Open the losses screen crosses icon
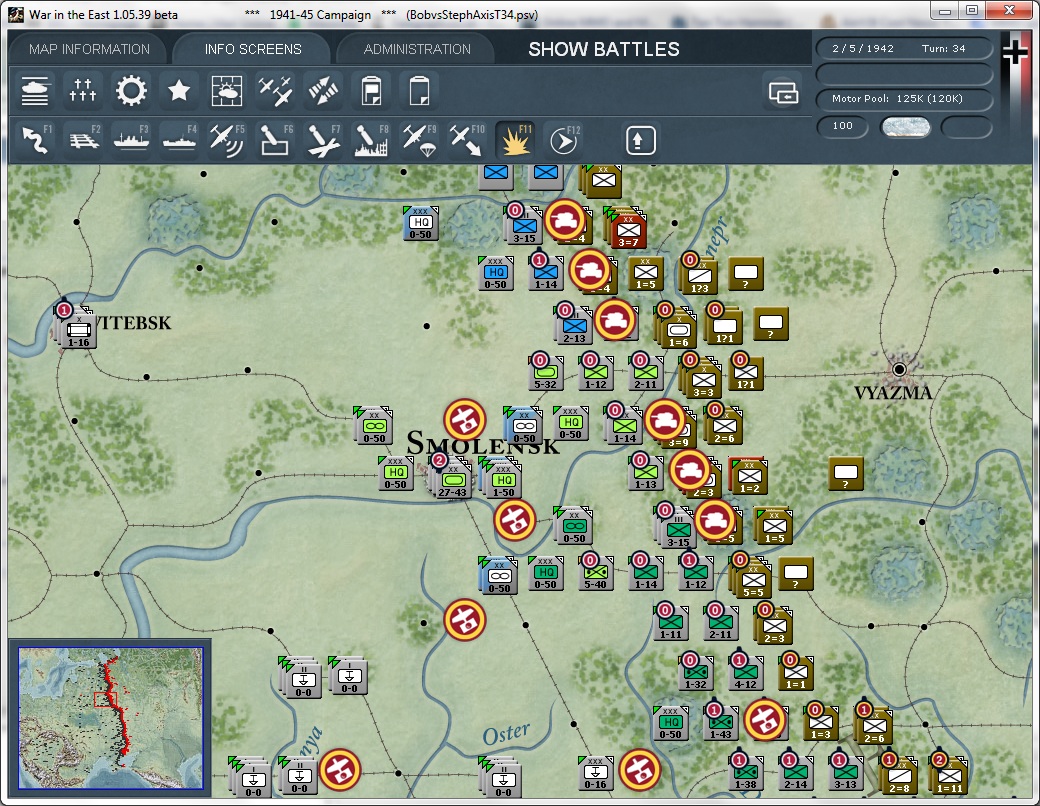Viewport: 1040px width, 806px height. [83, 91]
